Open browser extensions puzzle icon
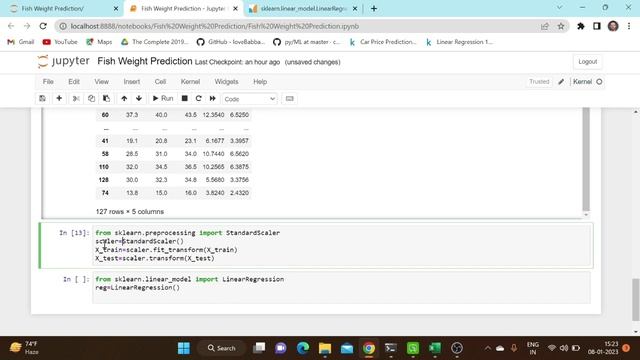 [580, 26]
